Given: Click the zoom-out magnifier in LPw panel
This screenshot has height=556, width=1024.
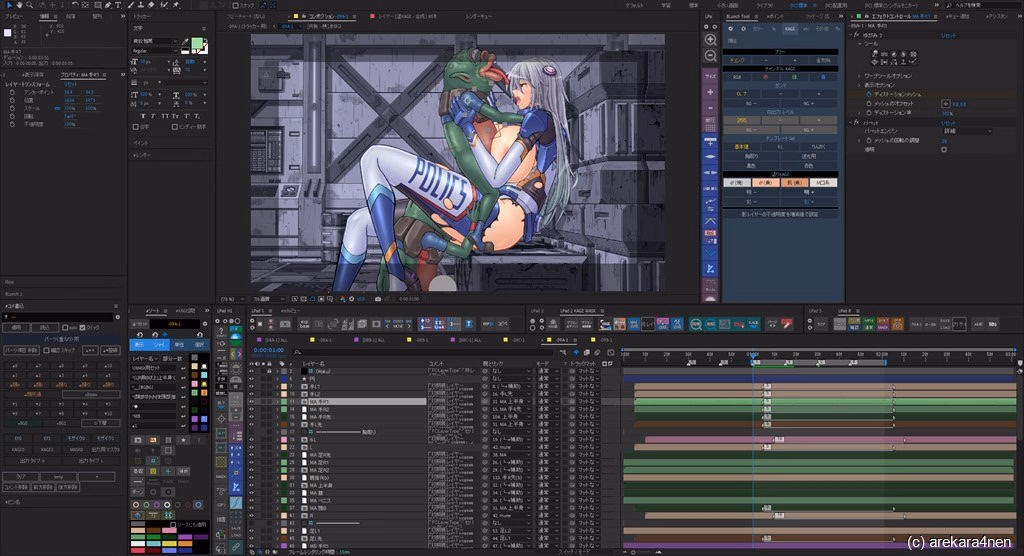Looking at the screenshot, I should click(710, 55).
